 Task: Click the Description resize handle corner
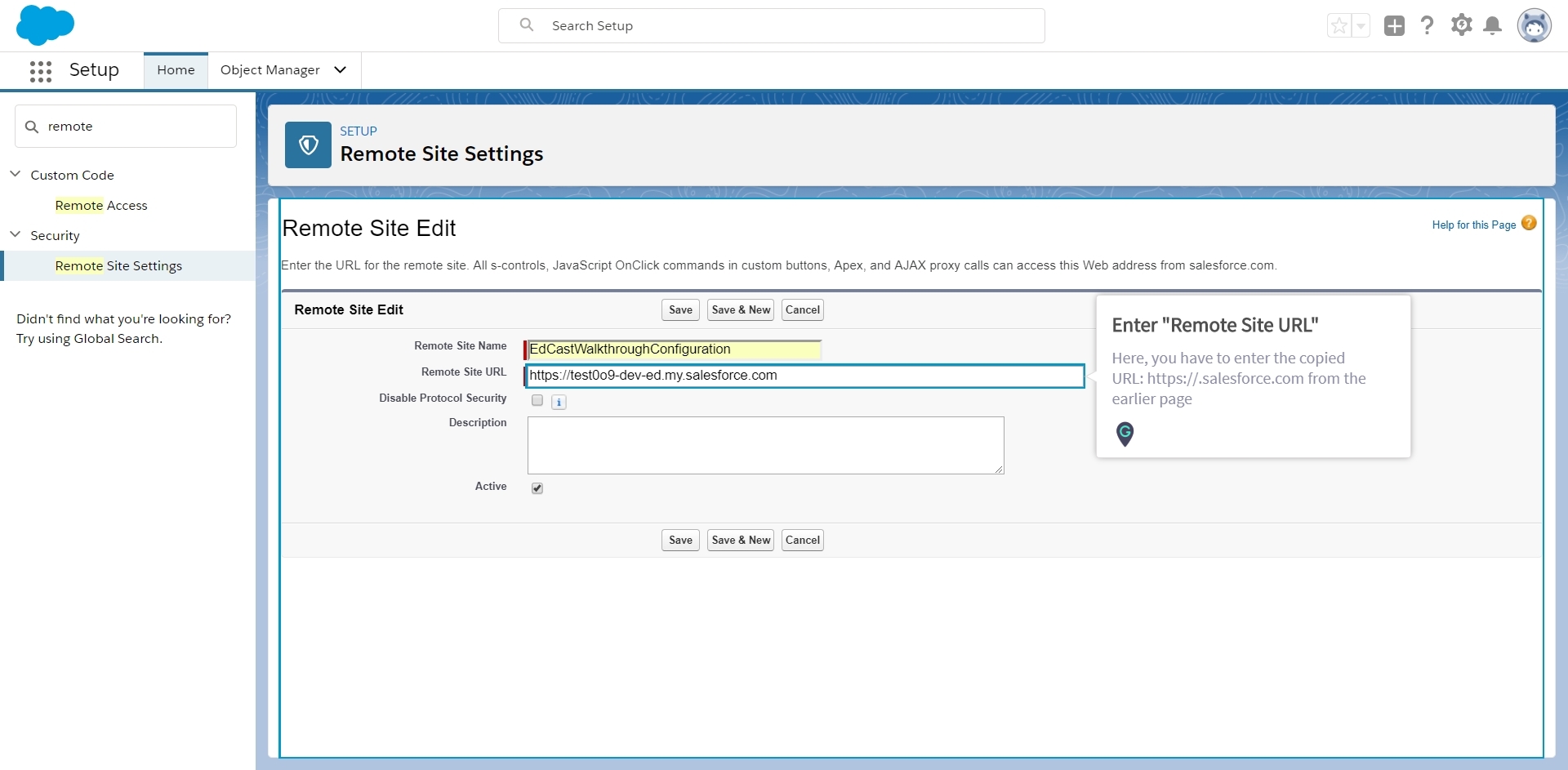tap(999, 470)
